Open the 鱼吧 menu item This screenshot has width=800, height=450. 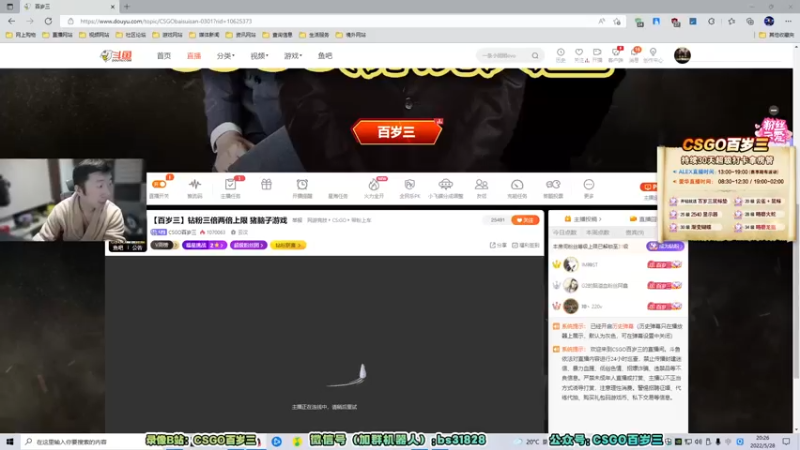(x=325, y=56)
